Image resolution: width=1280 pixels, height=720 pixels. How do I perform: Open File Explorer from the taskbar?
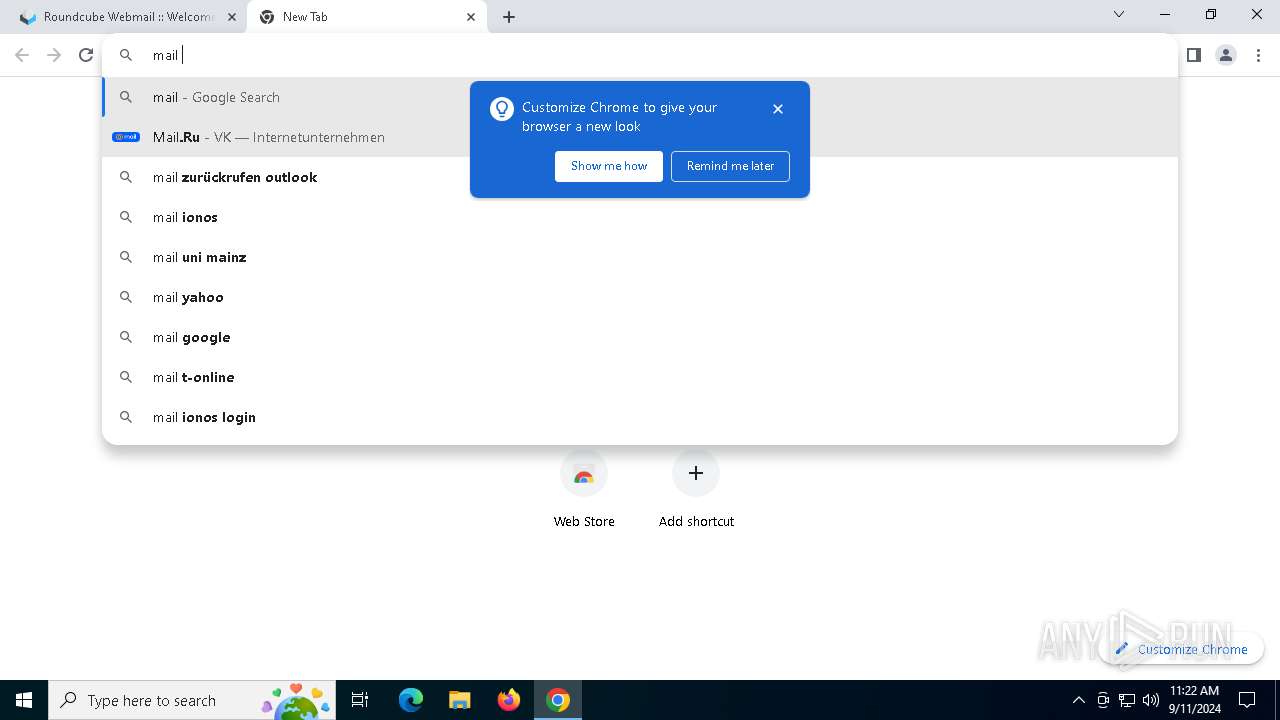click(x=460, y=700)
